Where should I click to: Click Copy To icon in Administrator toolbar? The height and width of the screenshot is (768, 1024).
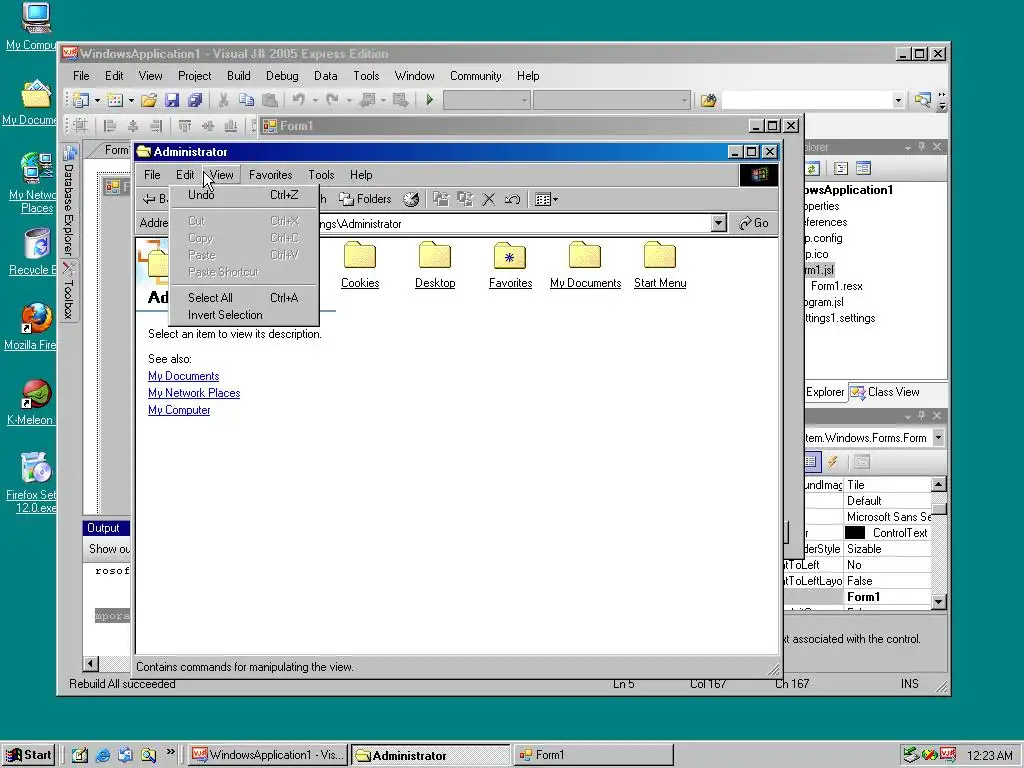pyautogui.click(x=465, y=199)
